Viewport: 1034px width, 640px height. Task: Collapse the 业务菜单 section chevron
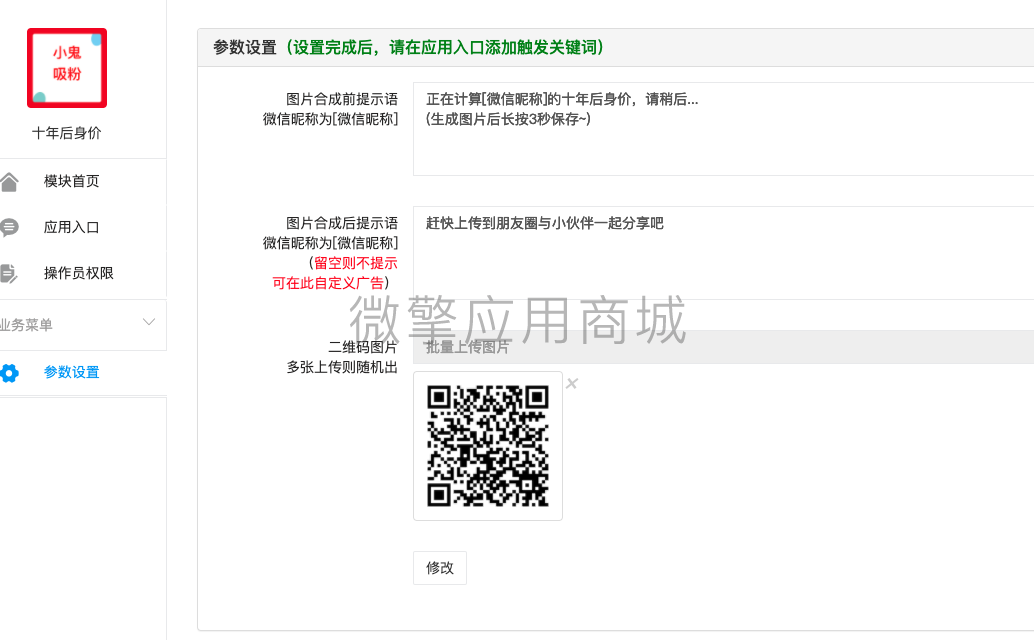(x=148, y=323)
